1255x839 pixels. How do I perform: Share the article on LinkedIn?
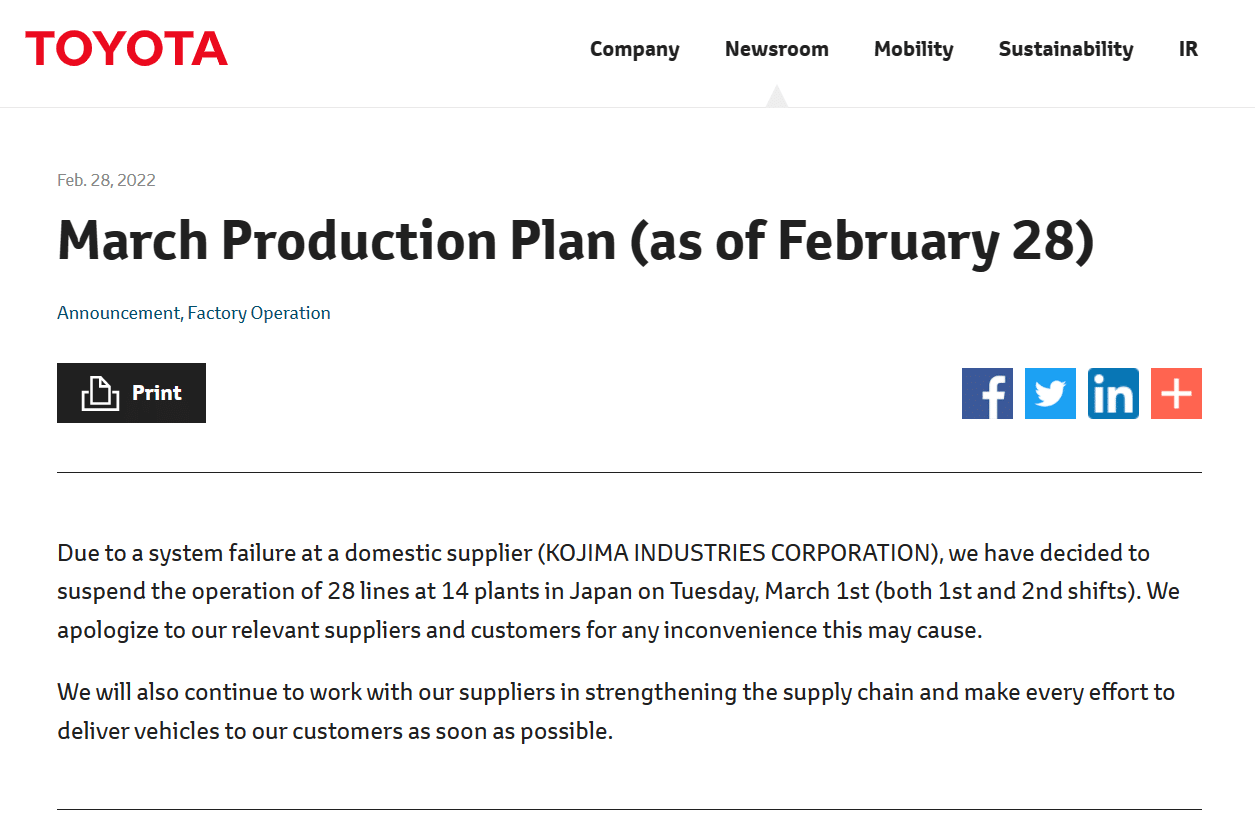(1113, 393)
